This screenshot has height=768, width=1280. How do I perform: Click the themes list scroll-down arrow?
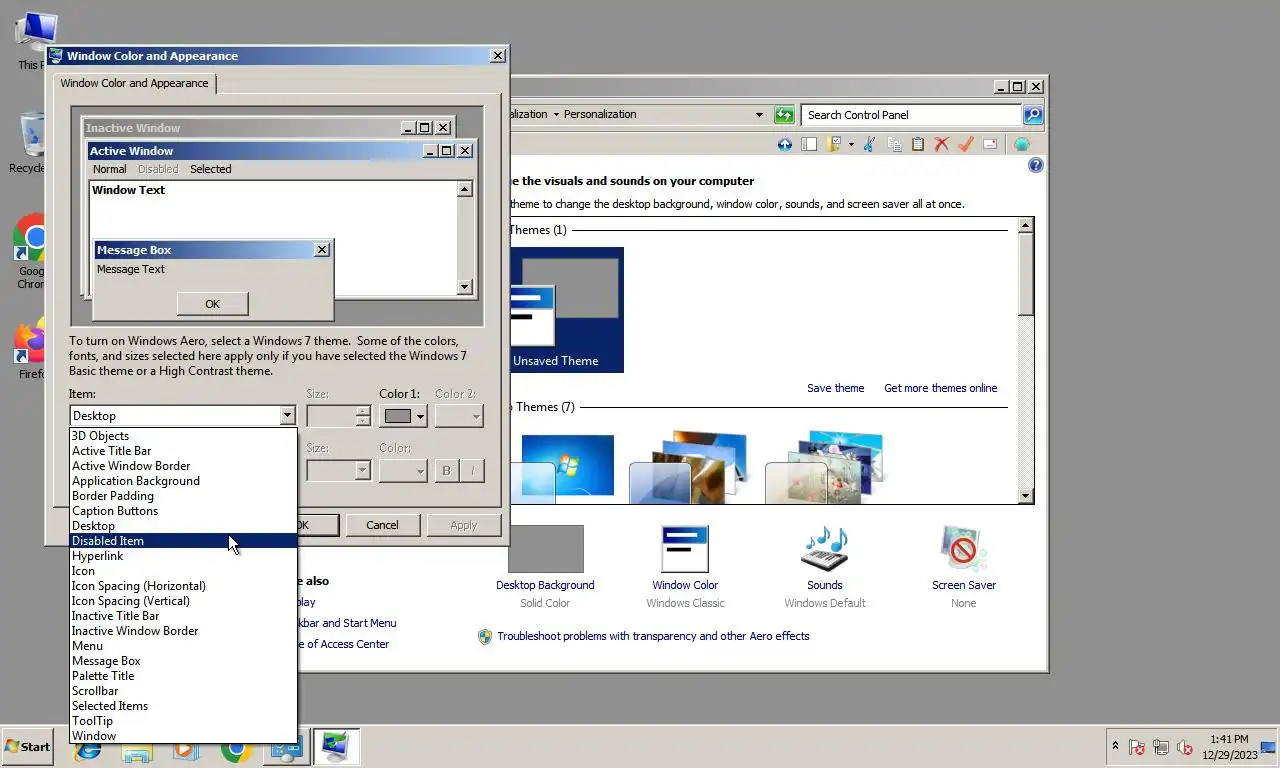coord(1026,496)
